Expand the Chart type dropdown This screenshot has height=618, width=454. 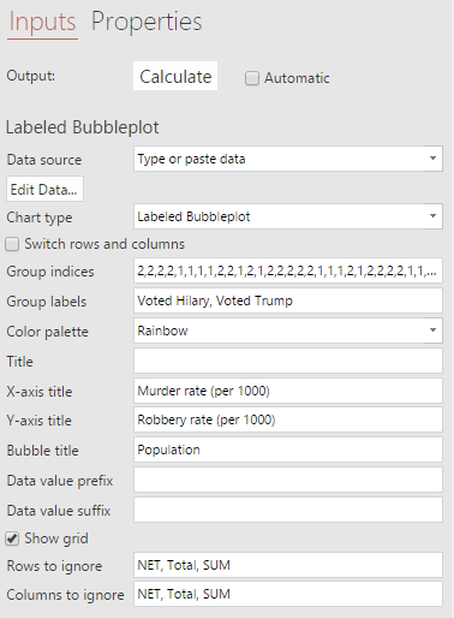(x=288, y=216)
